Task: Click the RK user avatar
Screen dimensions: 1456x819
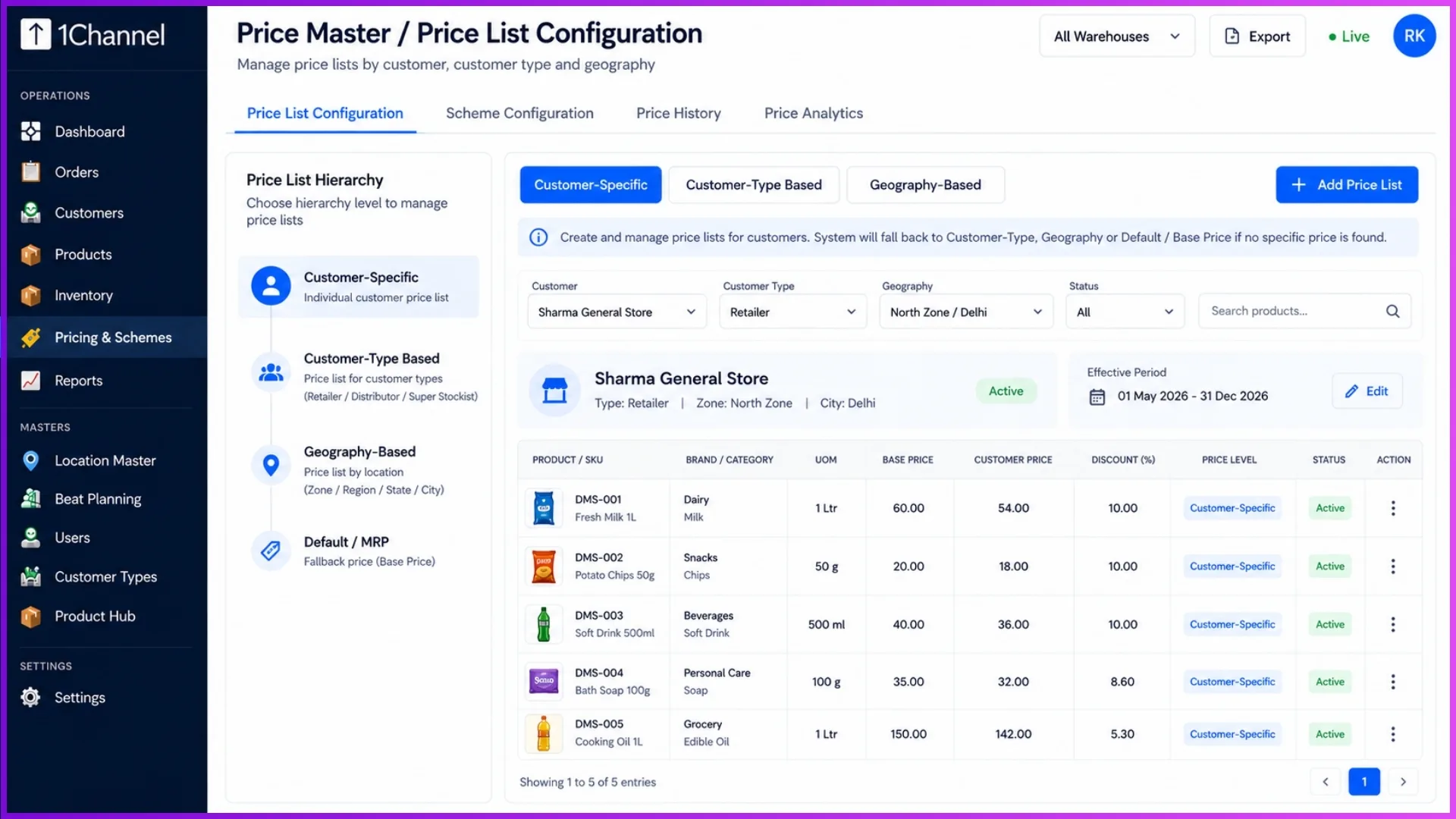Action: (1414, 36)
